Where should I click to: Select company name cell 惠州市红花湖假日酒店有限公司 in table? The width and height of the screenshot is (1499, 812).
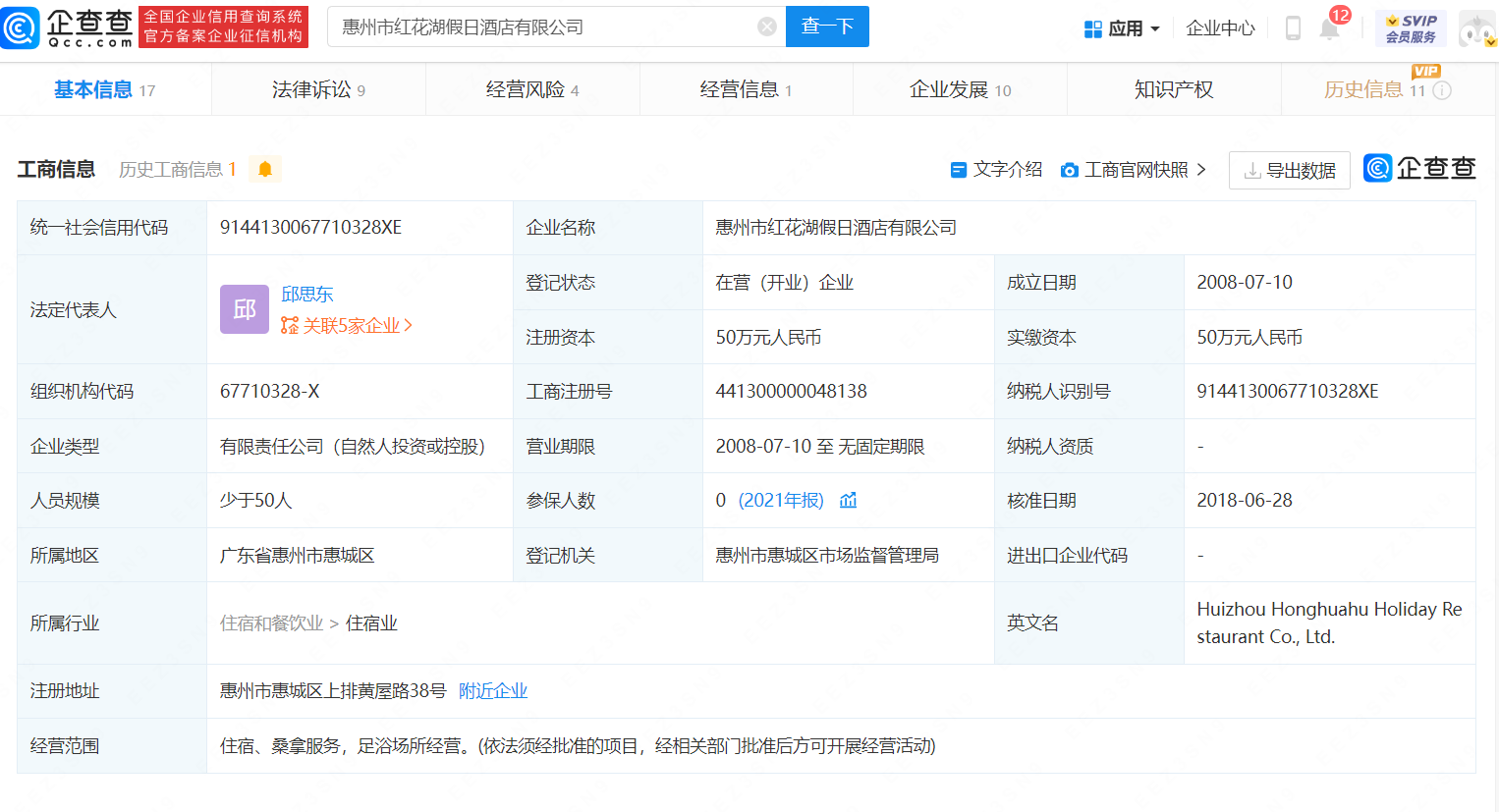point(836,227)
